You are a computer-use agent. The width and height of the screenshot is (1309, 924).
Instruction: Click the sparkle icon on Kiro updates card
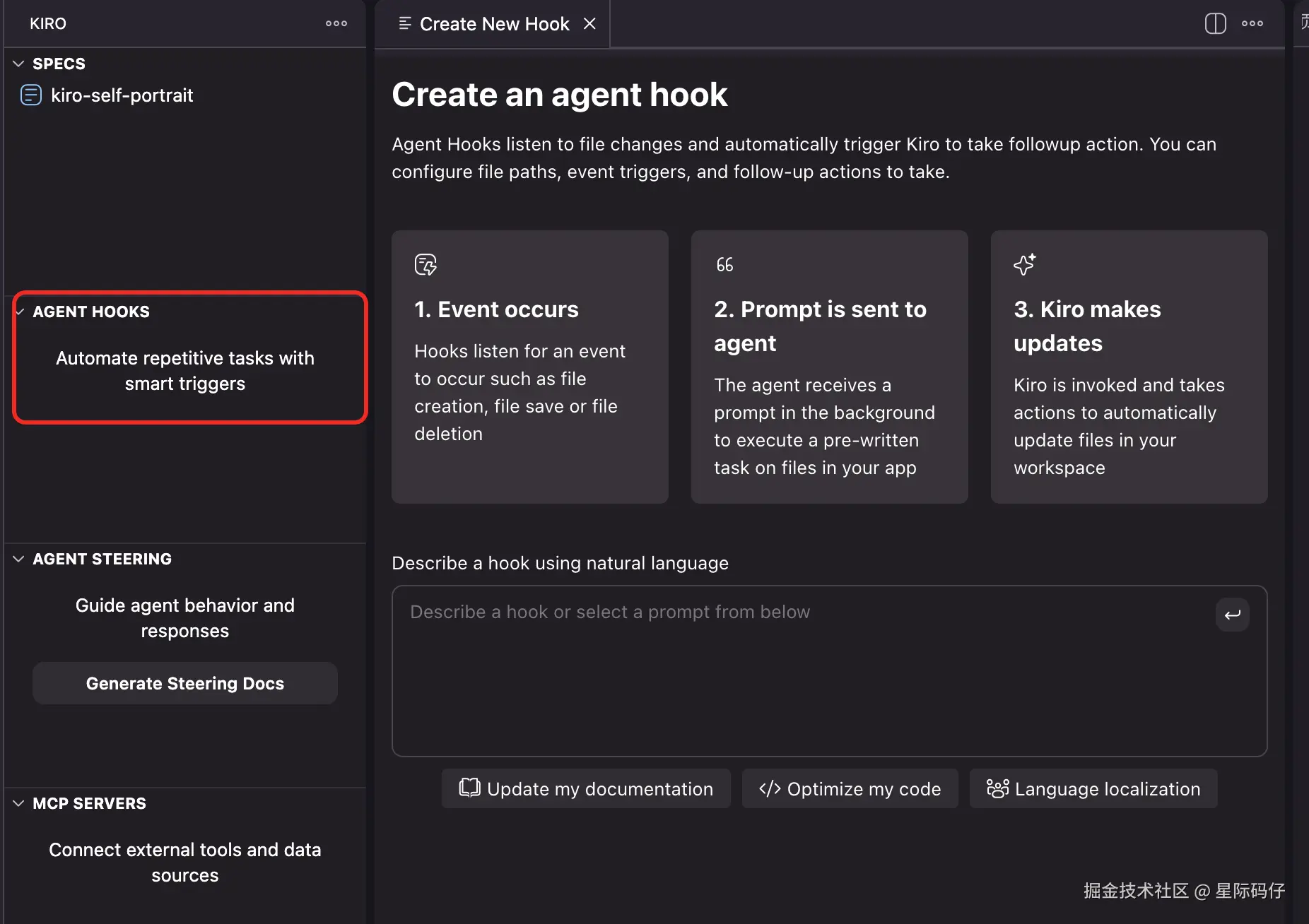point(1024,264)
